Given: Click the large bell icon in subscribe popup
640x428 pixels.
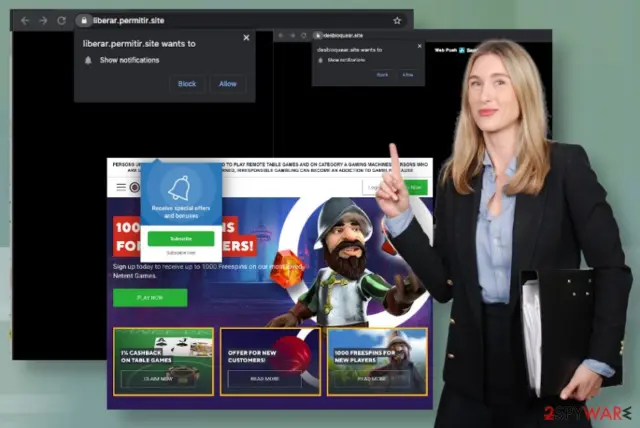Looking at the screenshot, I should click(x=180, y=188).
